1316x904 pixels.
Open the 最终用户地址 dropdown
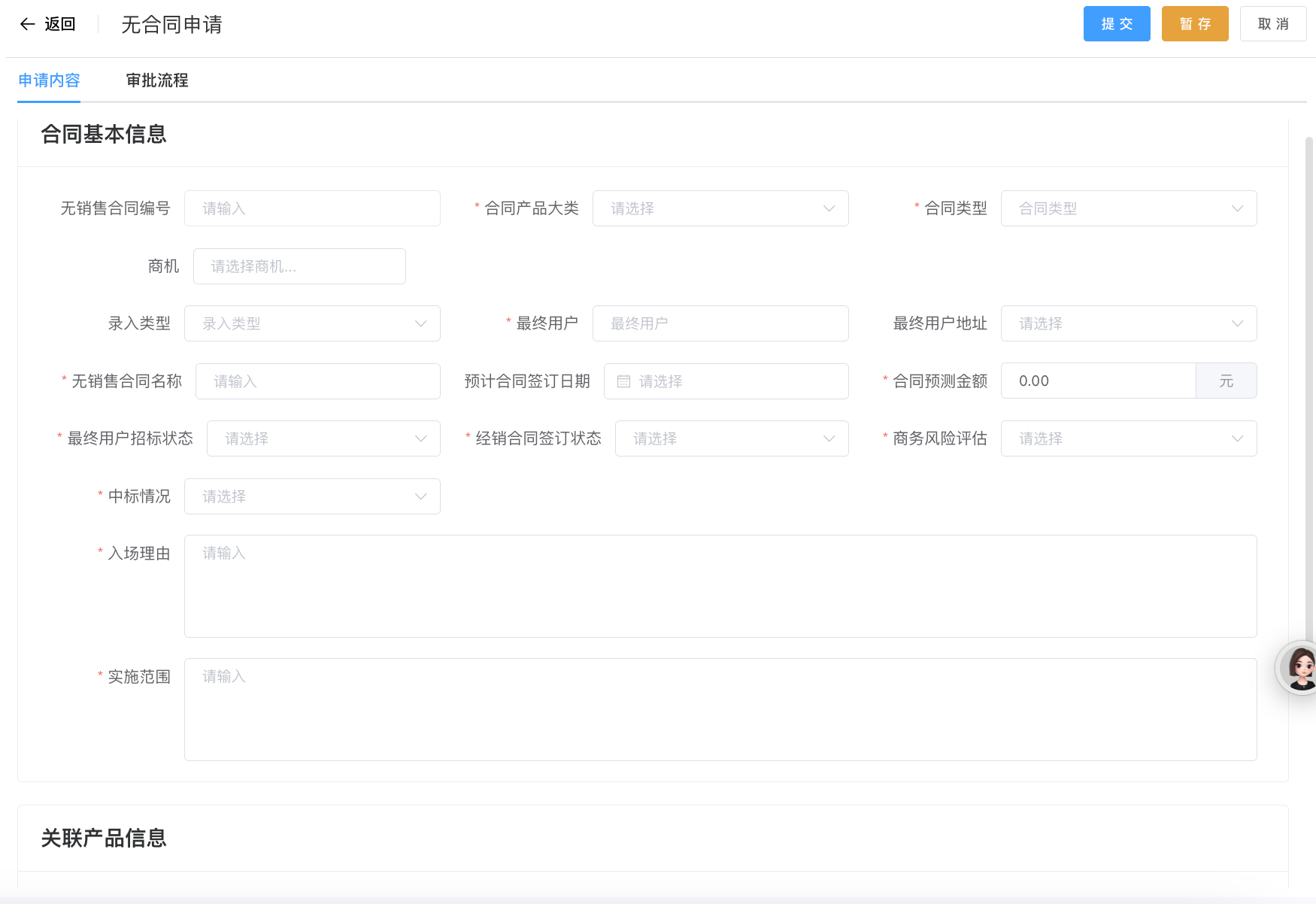(1128, 323)
